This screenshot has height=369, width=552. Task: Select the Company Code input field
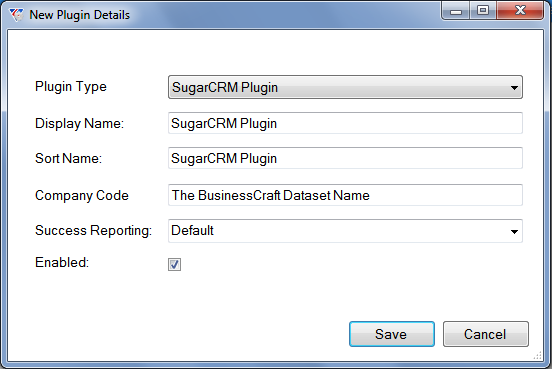(345, 195)
